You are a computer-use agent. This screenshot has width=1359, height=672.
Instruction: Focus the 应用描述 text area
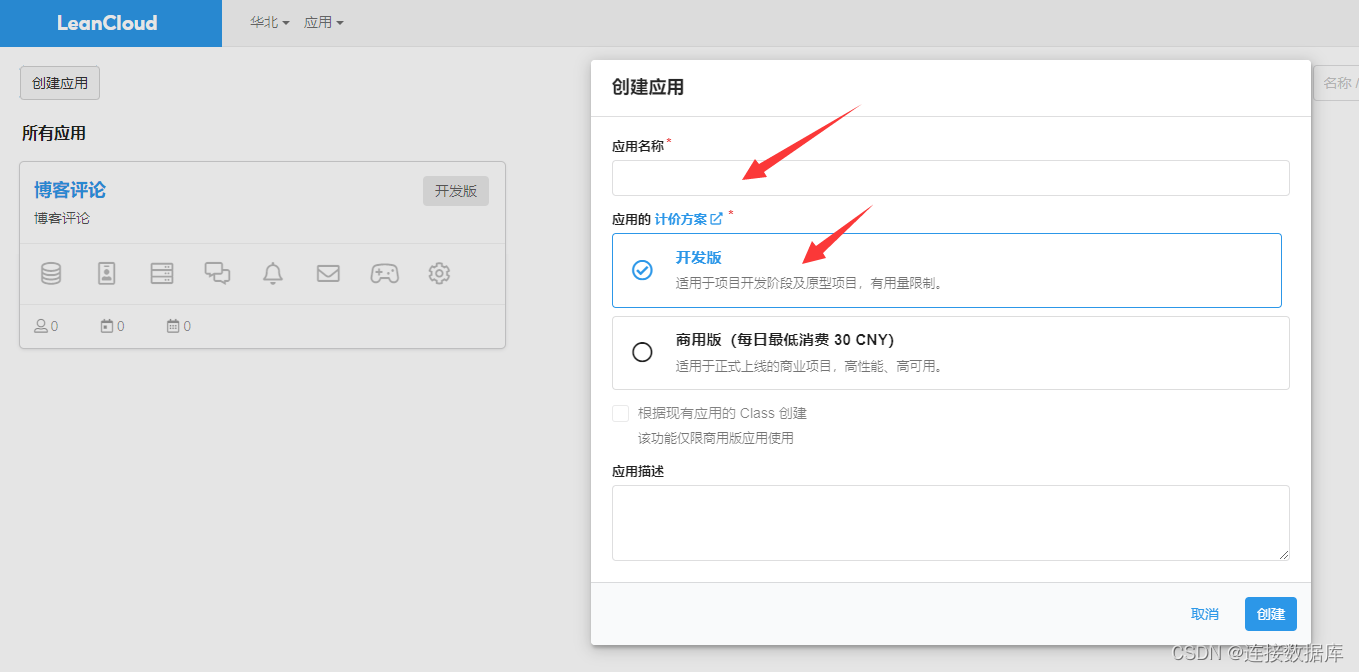[x=950, y=523]
